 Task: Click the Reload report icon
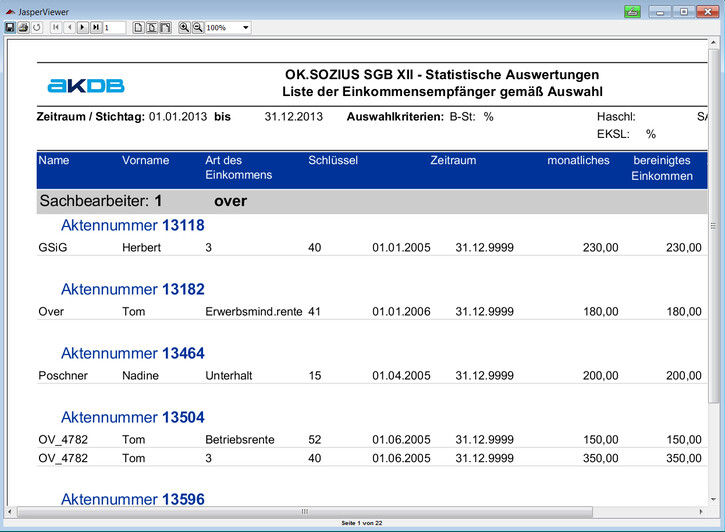pyautogui.click(x=36, y=28)
